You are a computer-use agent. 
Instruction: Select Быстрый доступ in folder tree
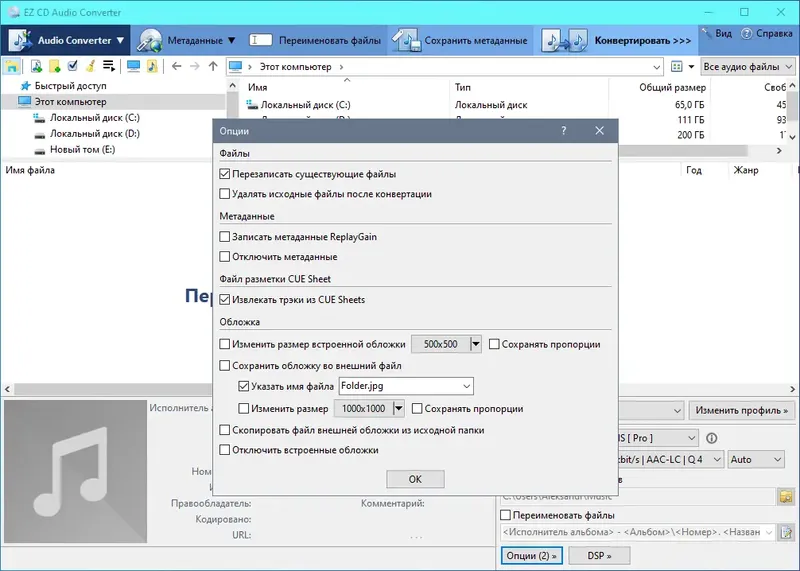point(70,86)
